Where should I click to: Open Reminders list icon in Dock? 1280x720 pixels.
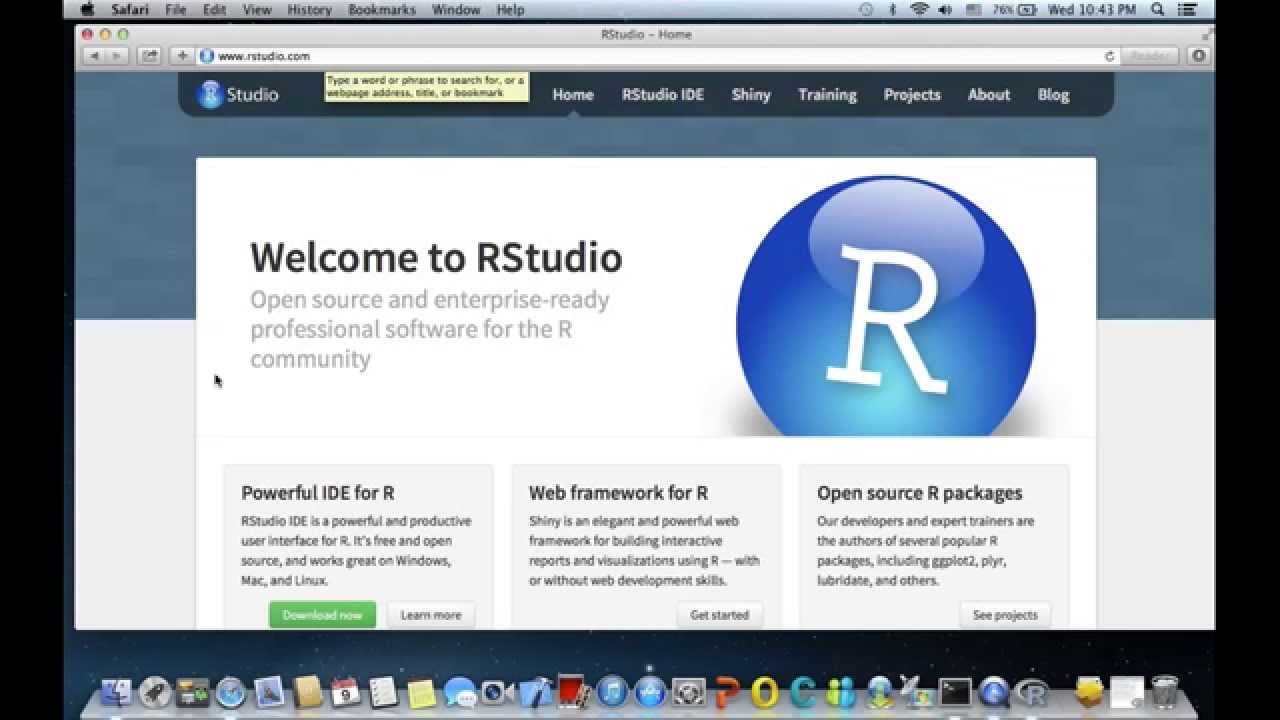click(x=383, y=692)
